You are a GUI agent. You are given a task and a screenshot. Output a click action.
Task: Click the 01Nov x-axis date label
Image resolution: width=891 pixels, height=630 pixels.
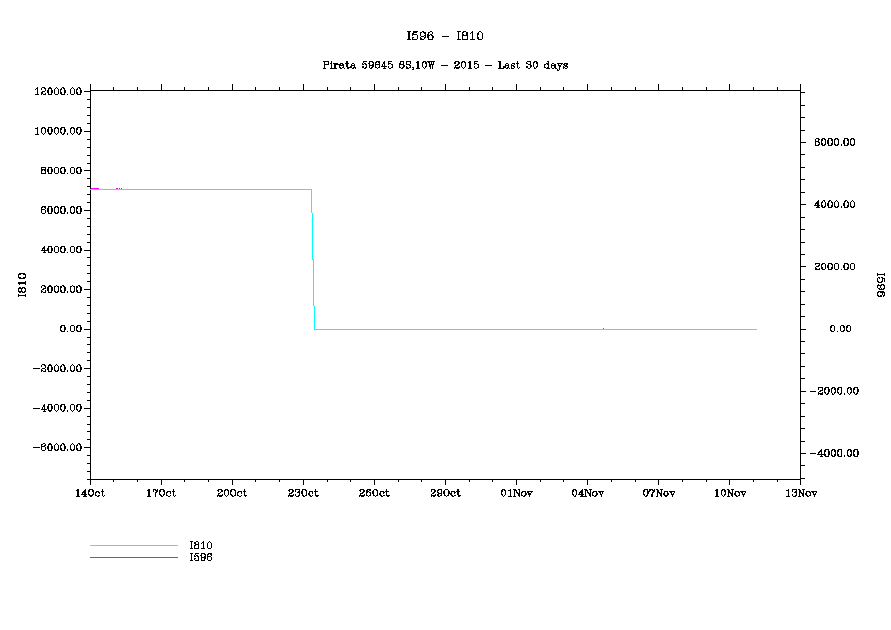pos(516,493)
